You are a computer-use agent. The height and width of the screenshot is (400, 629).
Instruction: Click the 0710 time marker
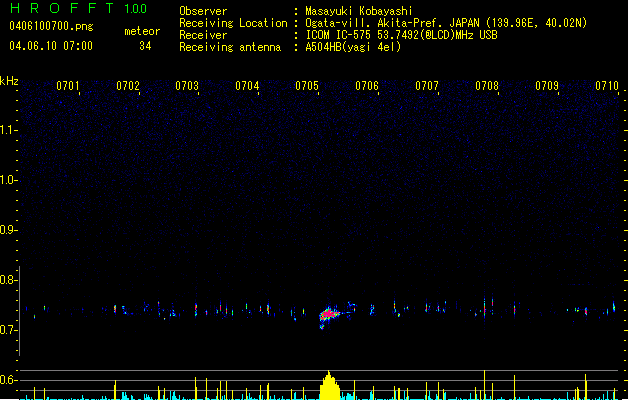pyautogui.click(x=607, y=86)
